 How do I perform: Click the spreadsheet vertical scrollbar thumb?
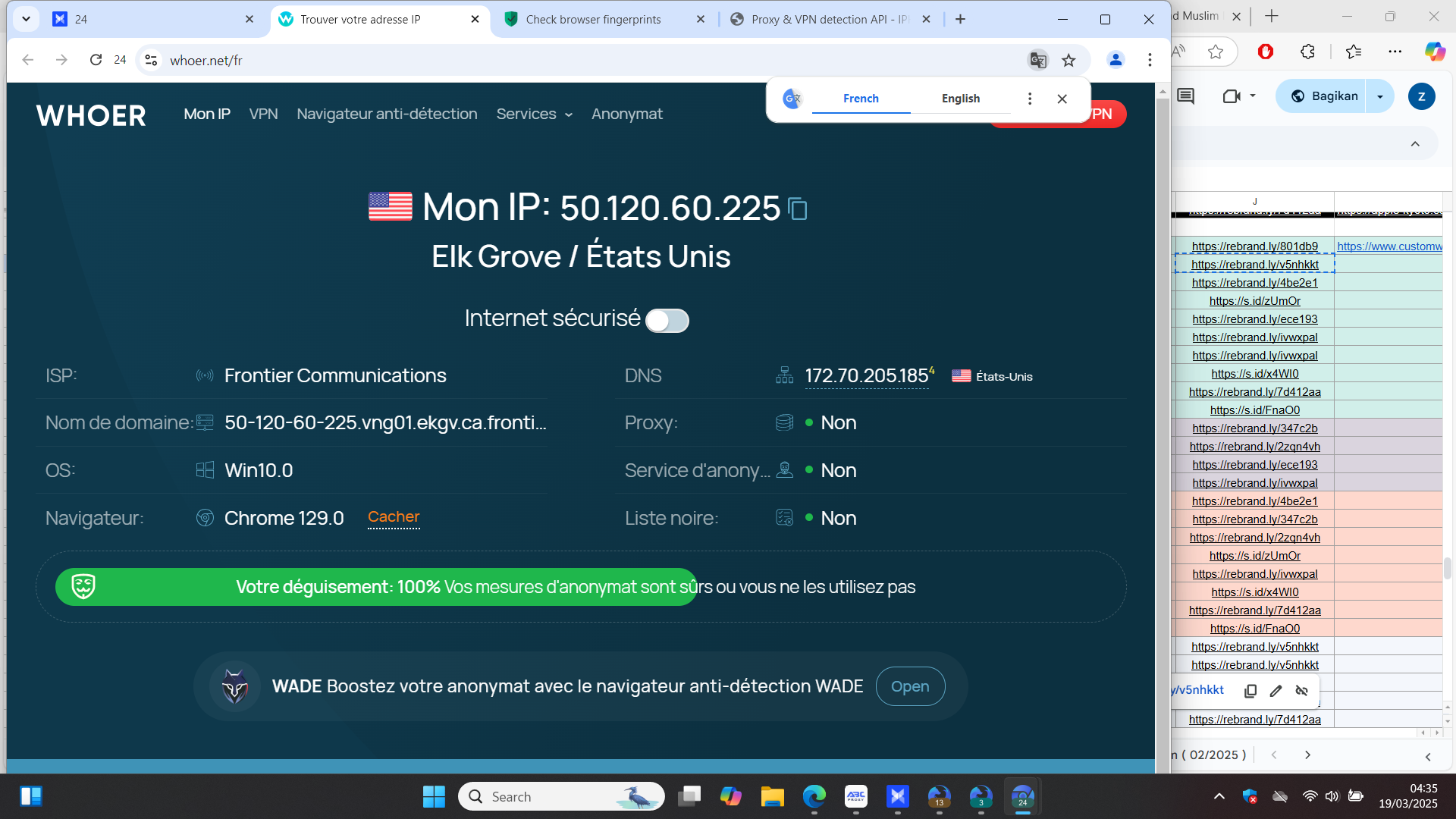[1448, 567]
